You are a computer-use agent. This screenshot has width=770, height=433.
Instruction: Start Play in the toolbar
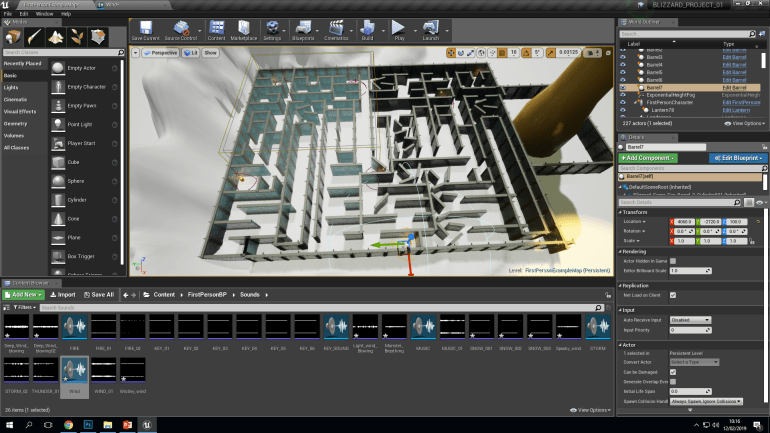point(399,30)
